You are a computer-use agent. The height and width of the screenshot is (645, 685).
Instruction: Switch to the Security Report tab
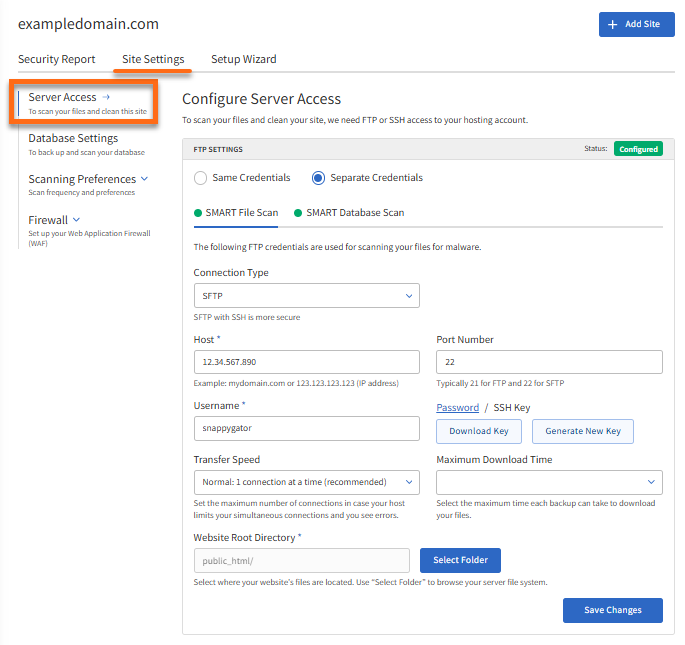coord(56,59)
